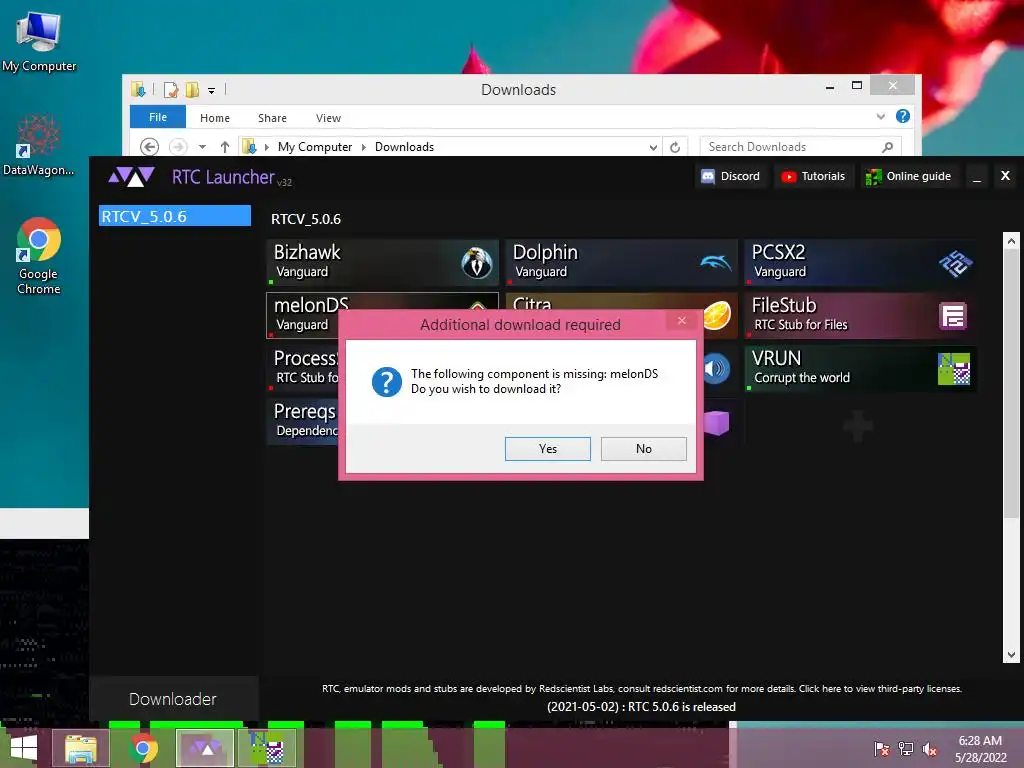This screenshot has height=768, width=1024.
Task: Open File tab in Downloads window
Action: coord(157,117)
